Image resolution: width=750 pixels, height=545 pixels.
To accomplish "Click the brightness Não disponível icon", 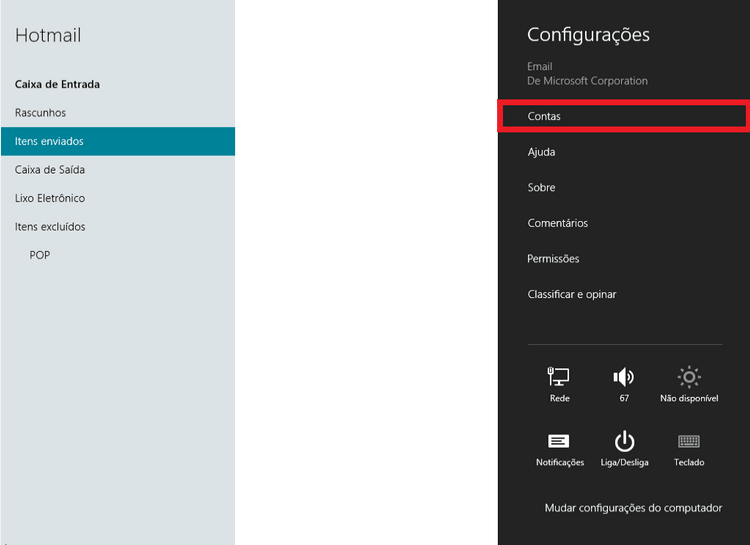I will (x=689, y=378).
